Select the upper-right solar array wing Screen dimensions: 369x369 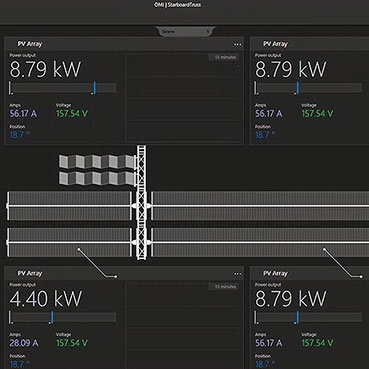coord(260,206)
